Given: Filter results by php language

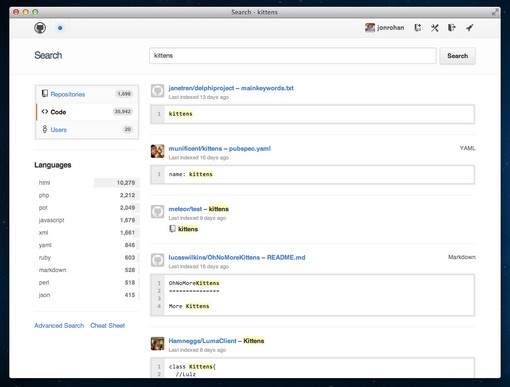Looking at the screenshot, I should (x=87, y=195).
